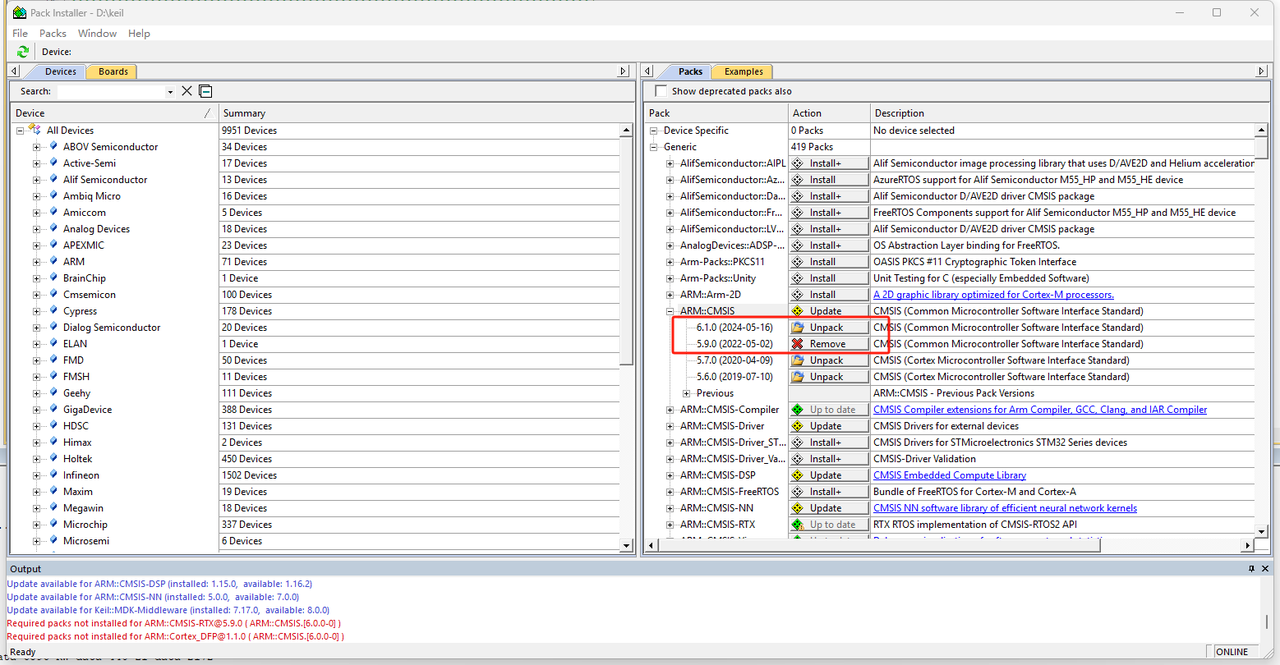Expand the Cypress vendor node
Viewport: 1280px width, 665px height.
(x=37, y=311)
